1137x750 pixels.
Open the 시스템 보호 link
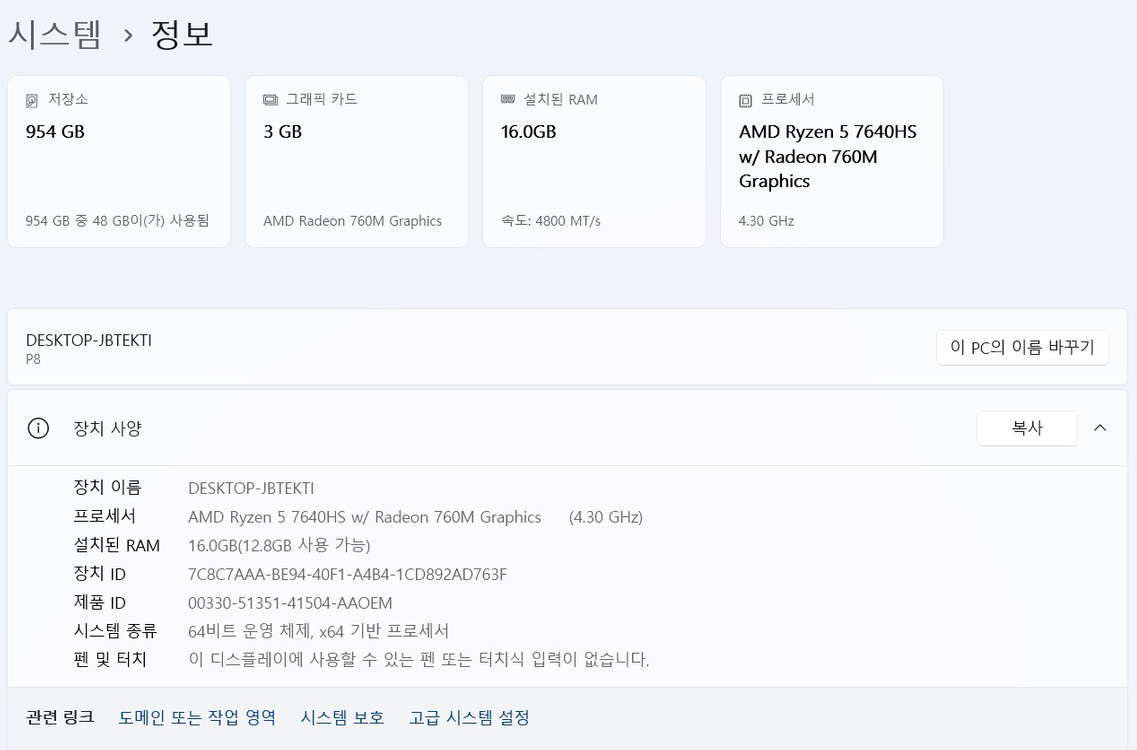click(342, 717)
